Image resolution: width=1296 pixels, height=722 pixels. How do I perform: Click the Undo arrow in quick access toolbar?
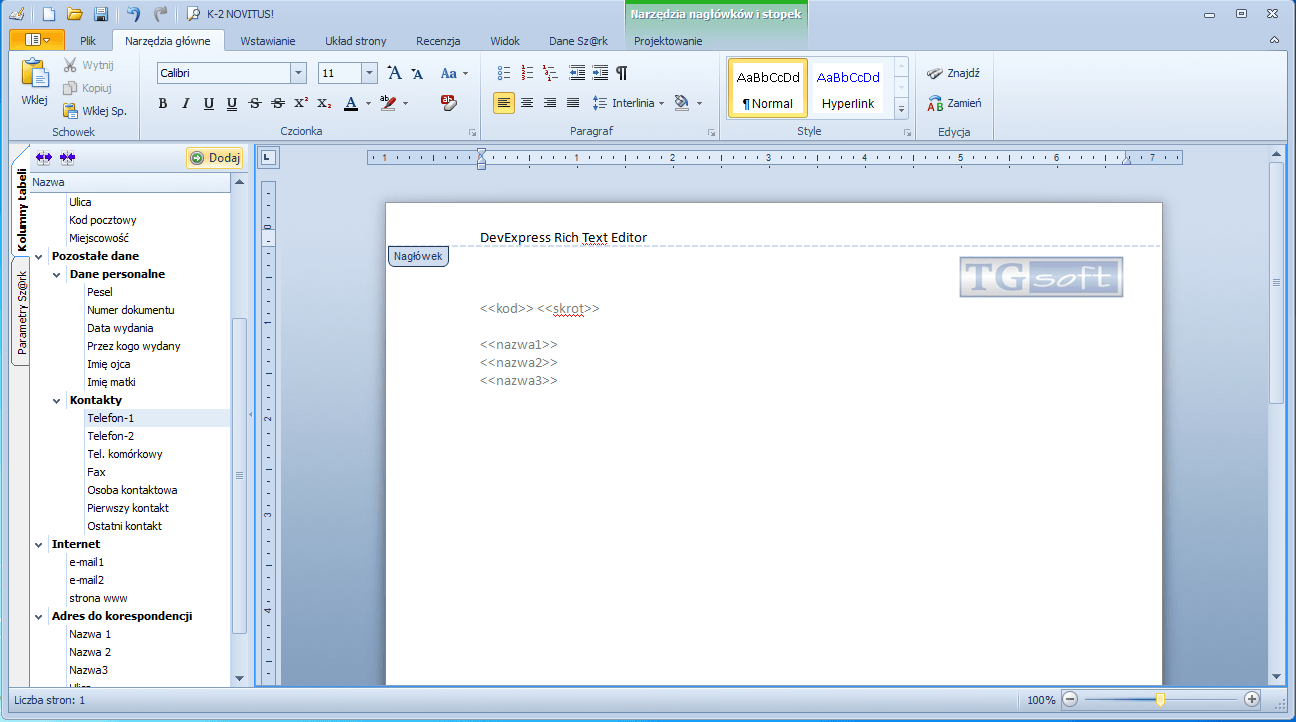point(133,14)
